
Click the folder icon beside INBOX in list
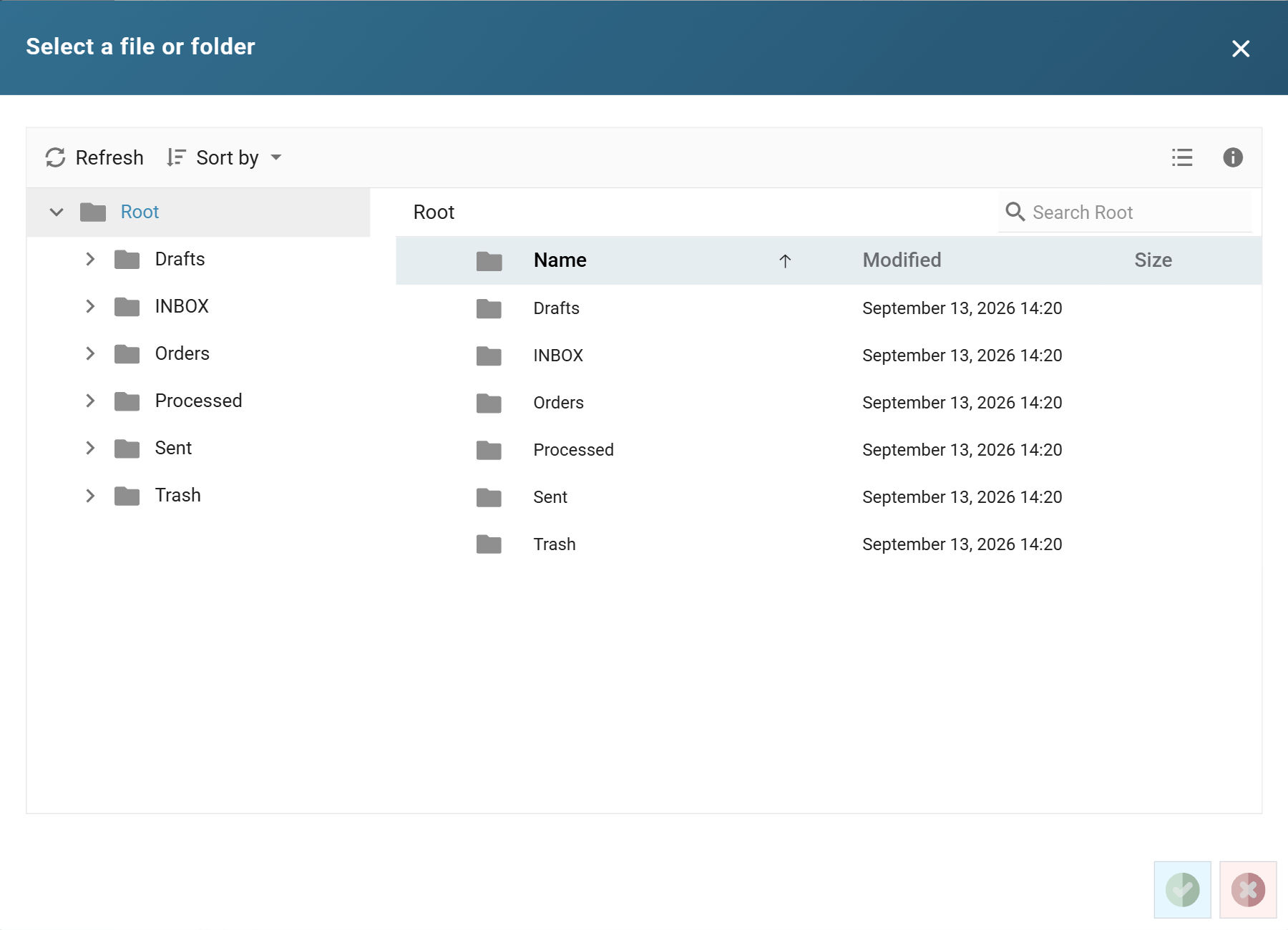point(489,356)
